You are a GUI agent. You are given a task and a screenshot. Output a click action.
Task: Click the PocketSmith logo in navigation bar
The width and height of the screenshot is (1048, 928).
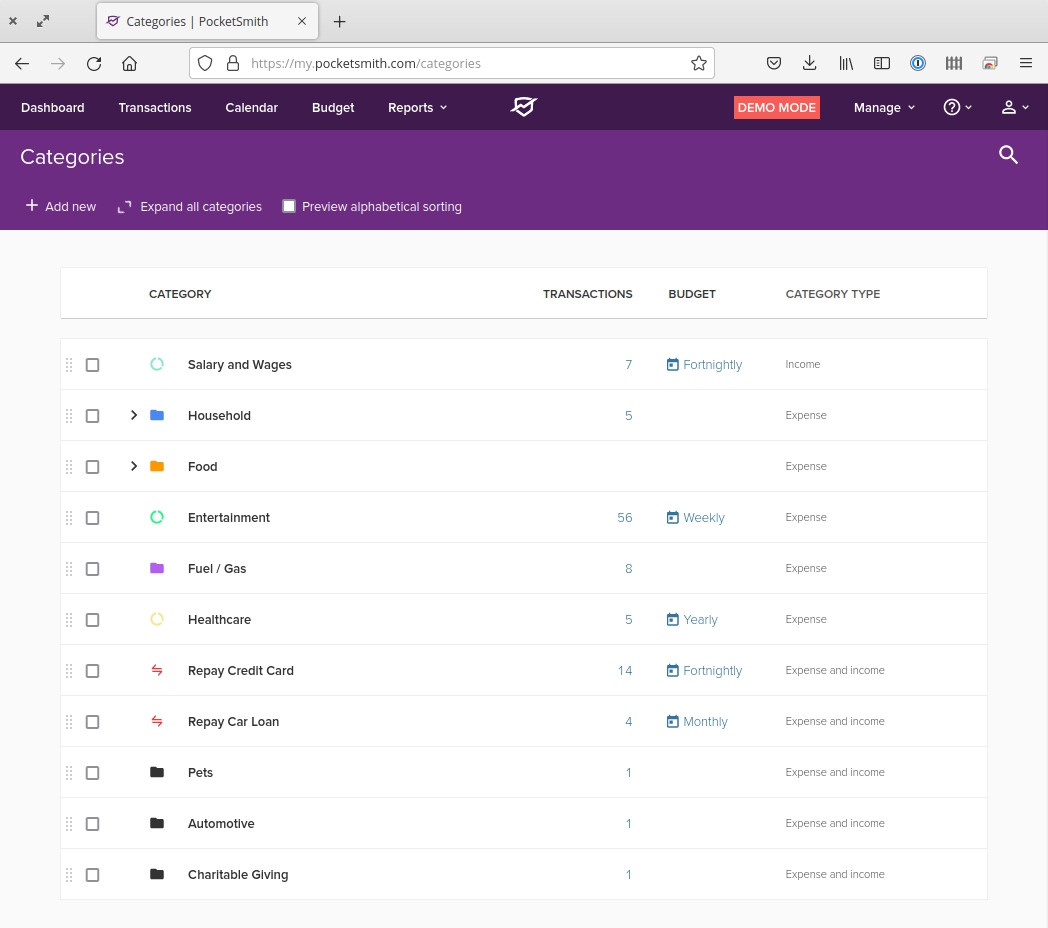coord(524,107)
